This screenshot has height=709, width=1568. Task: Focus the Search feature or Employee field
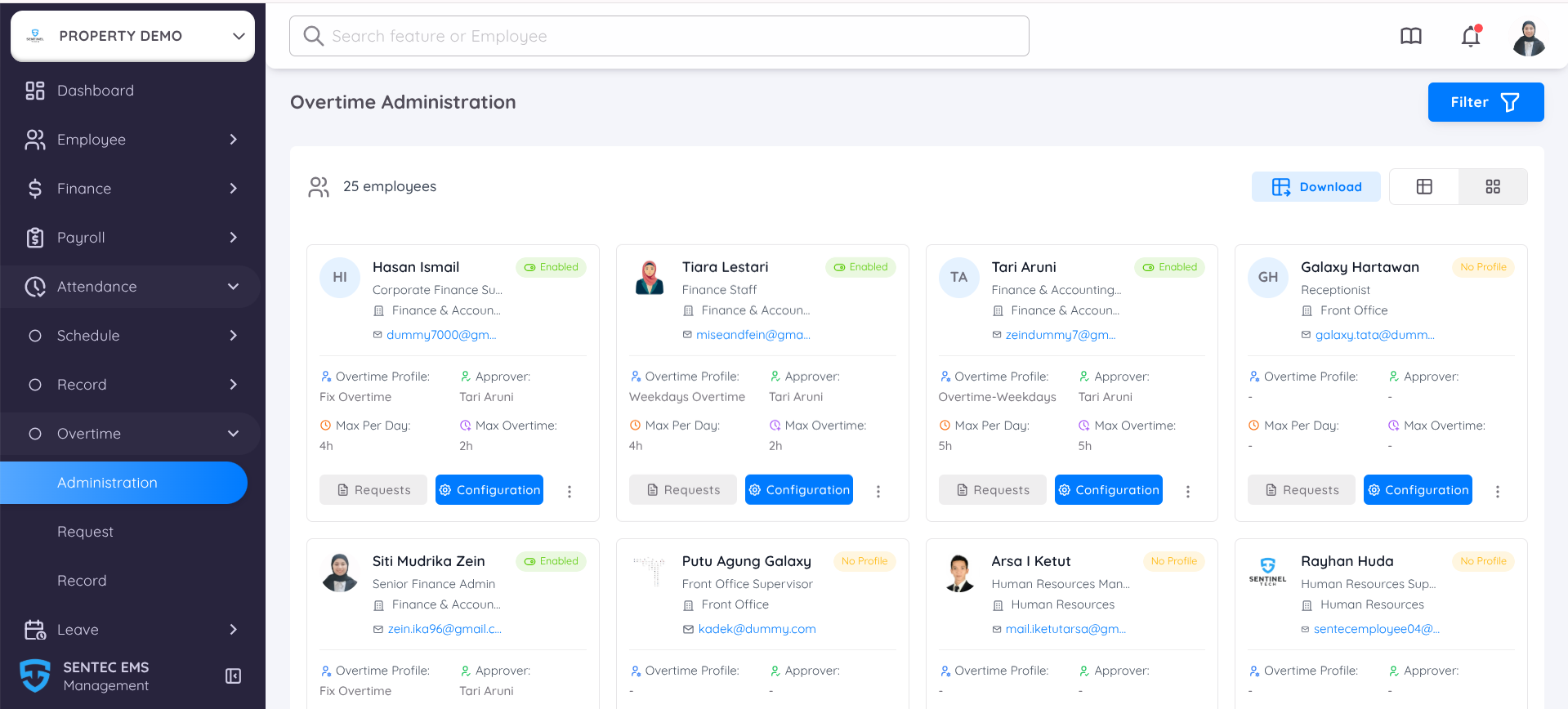[659, 36]
